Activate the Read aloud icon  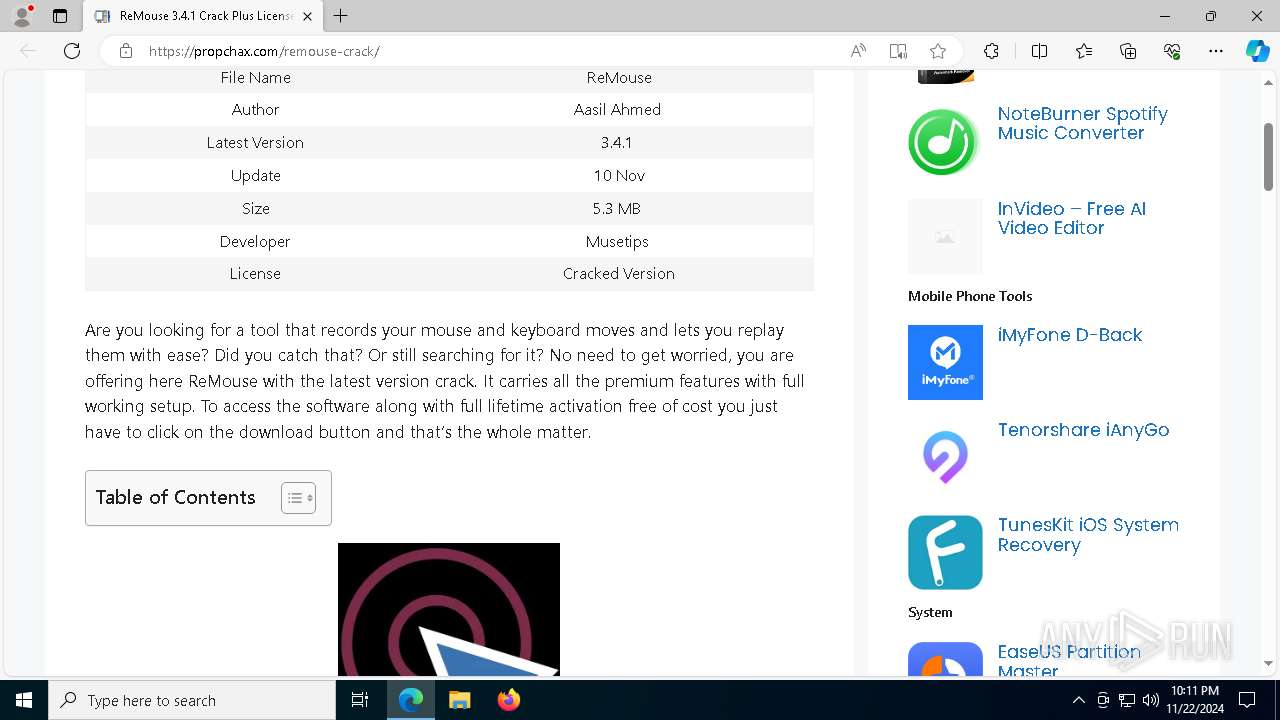[x=858, y=51]
